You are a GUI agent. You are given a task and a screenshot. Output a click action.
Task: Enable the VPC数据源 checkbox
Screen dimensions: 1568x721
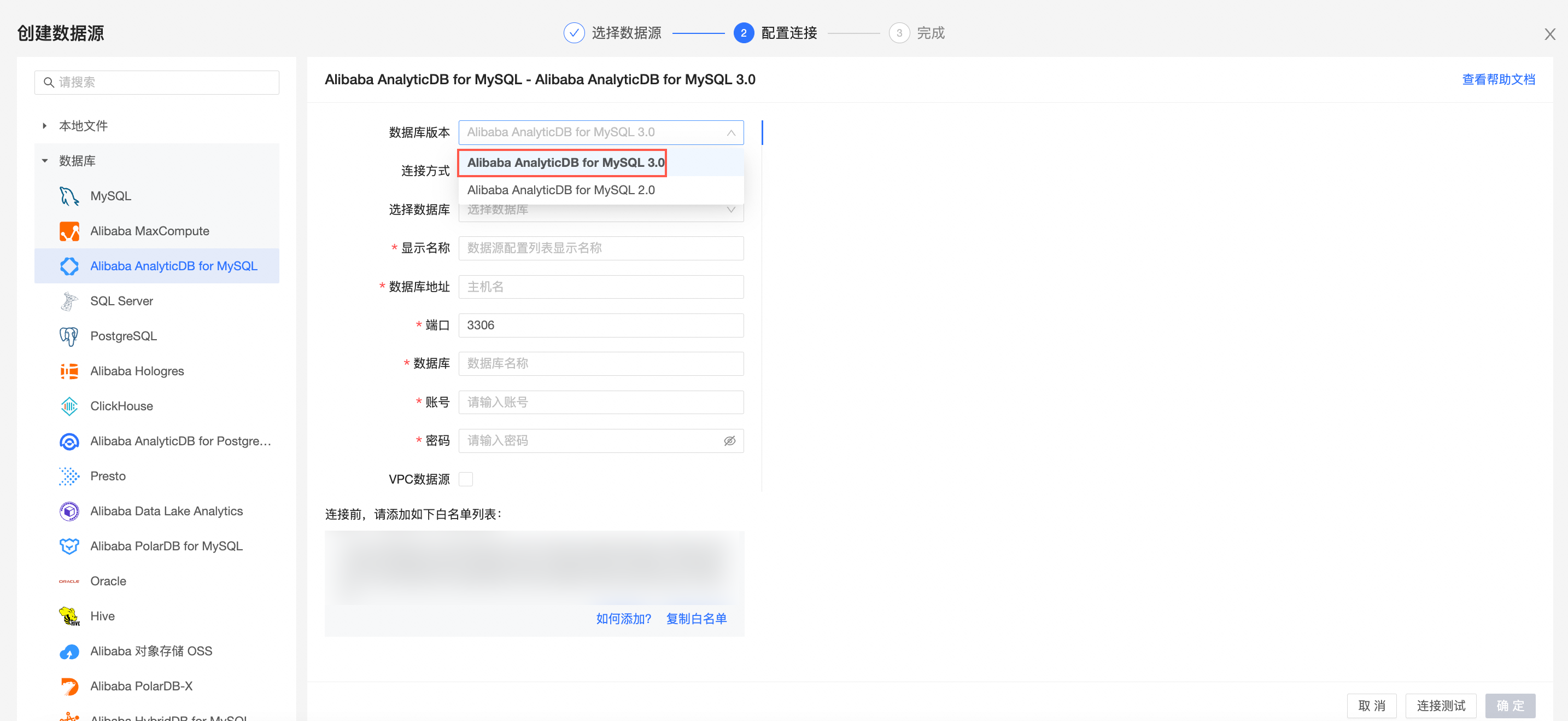click(466, 479)
